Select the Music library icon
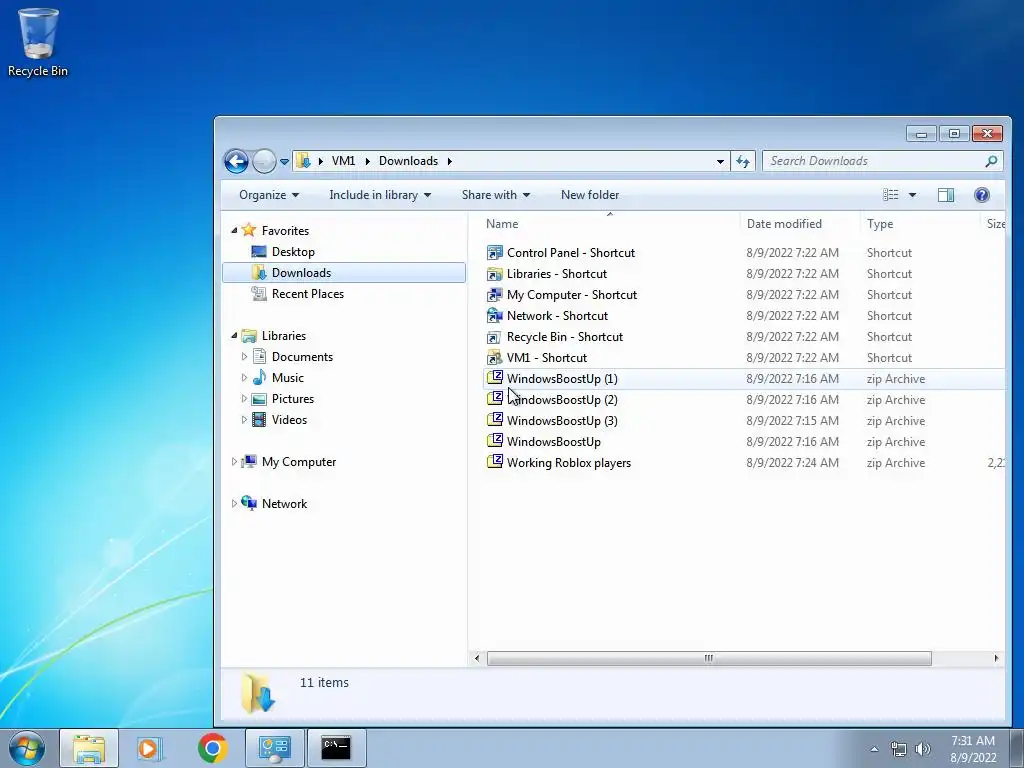The width and height of the screenshot is (1024, 768). pos(259,377)
